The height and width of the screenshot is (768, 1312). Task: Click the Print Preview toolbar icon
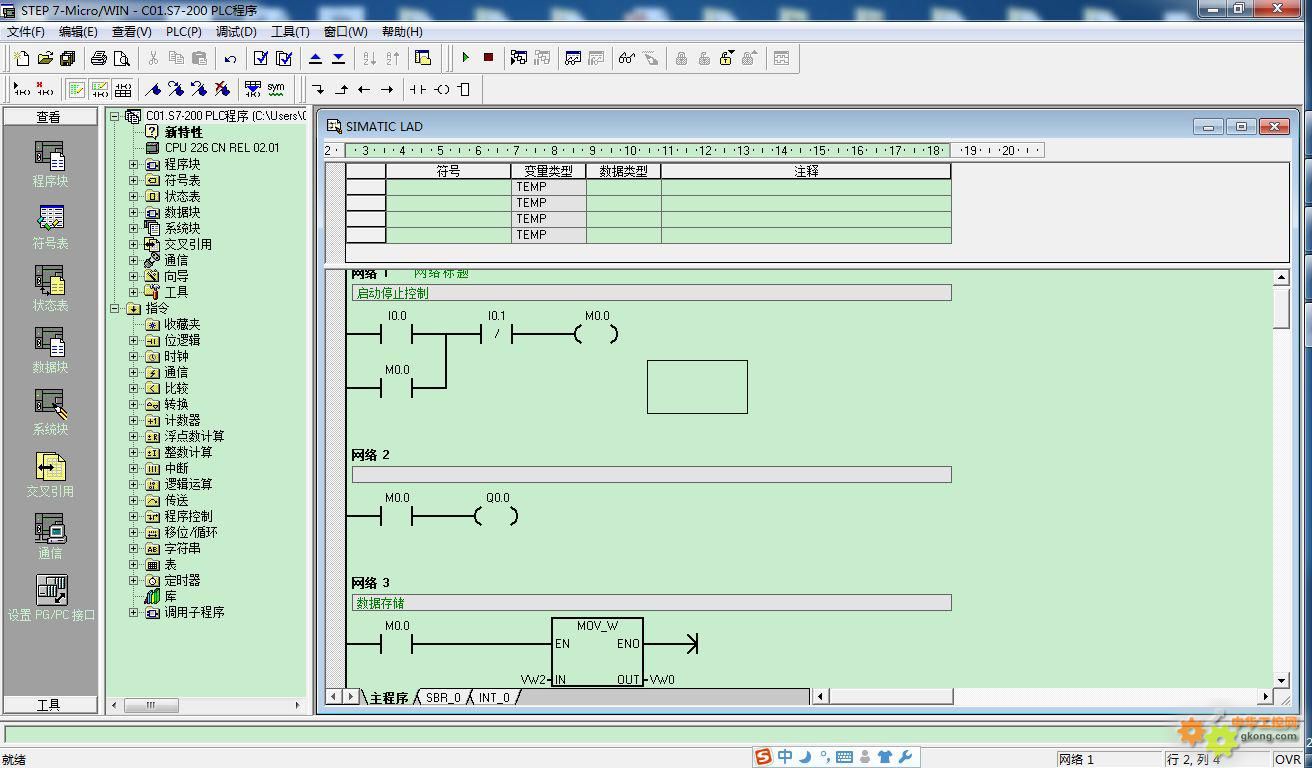[x=122, y=58]
